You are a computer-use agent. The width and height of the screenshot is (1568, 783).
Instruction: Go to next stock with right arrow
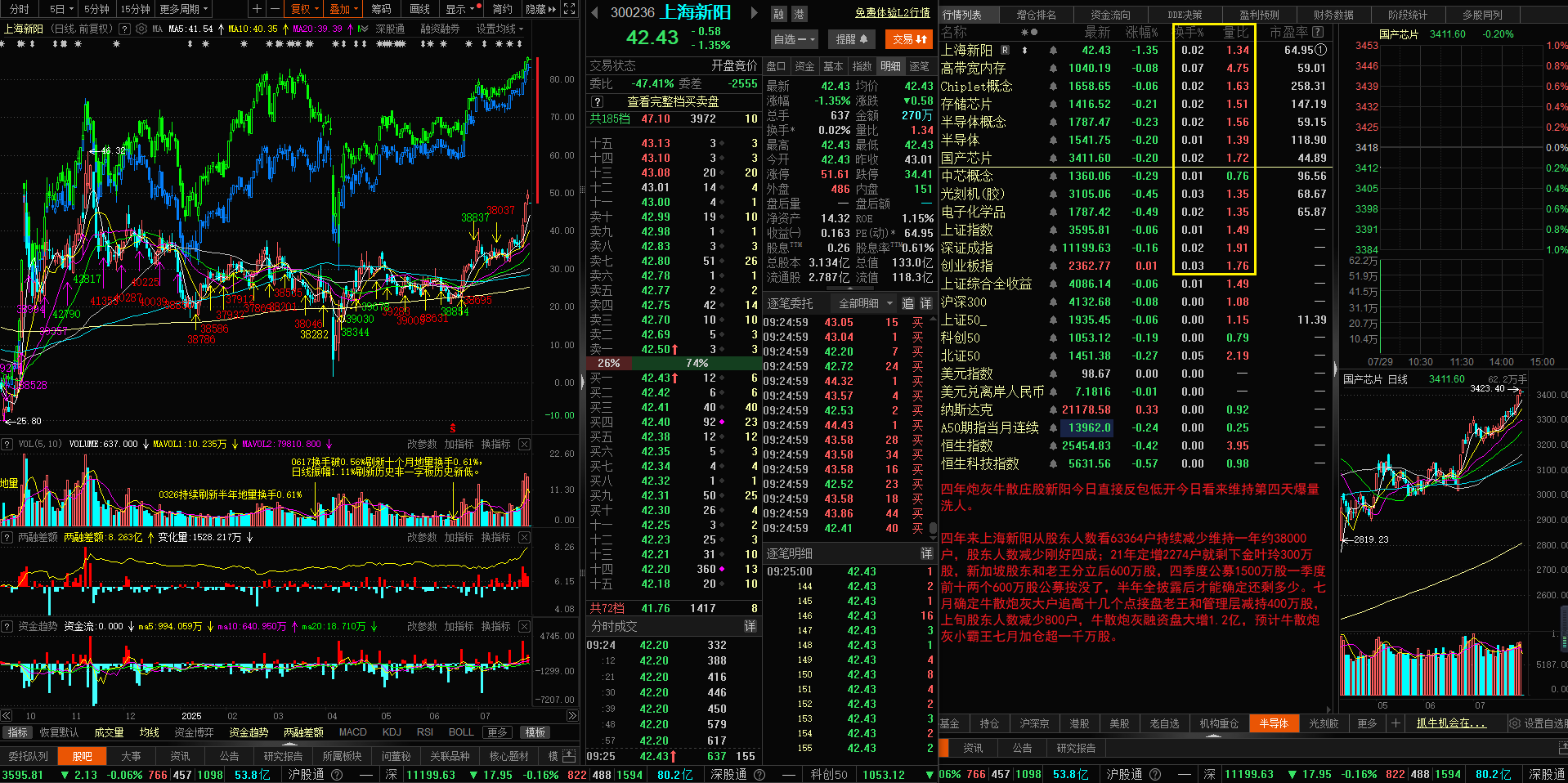click(x=754, y=13)
